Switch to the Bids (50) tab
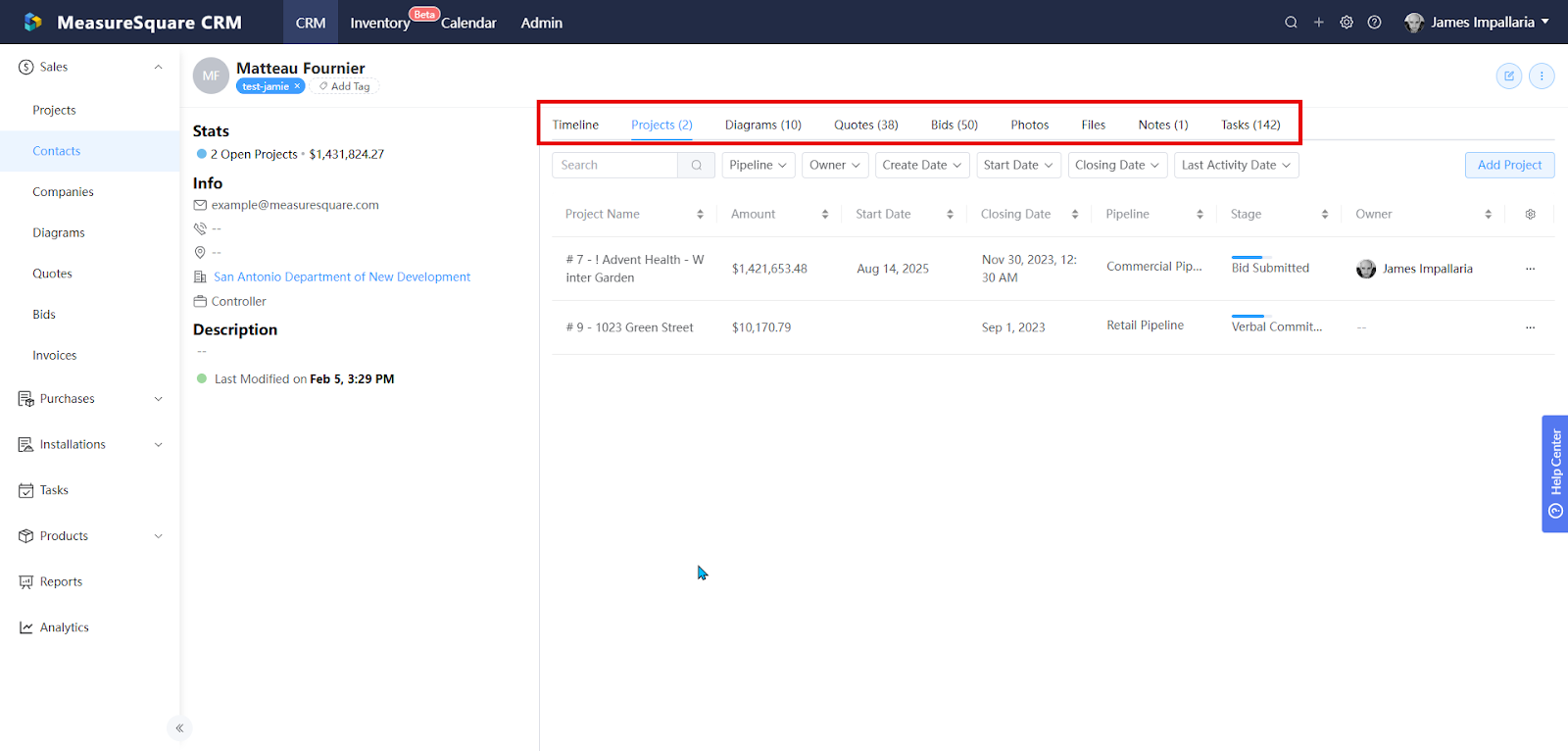Viewport: 1568px width, 751px height. click(x=955, y=125)
